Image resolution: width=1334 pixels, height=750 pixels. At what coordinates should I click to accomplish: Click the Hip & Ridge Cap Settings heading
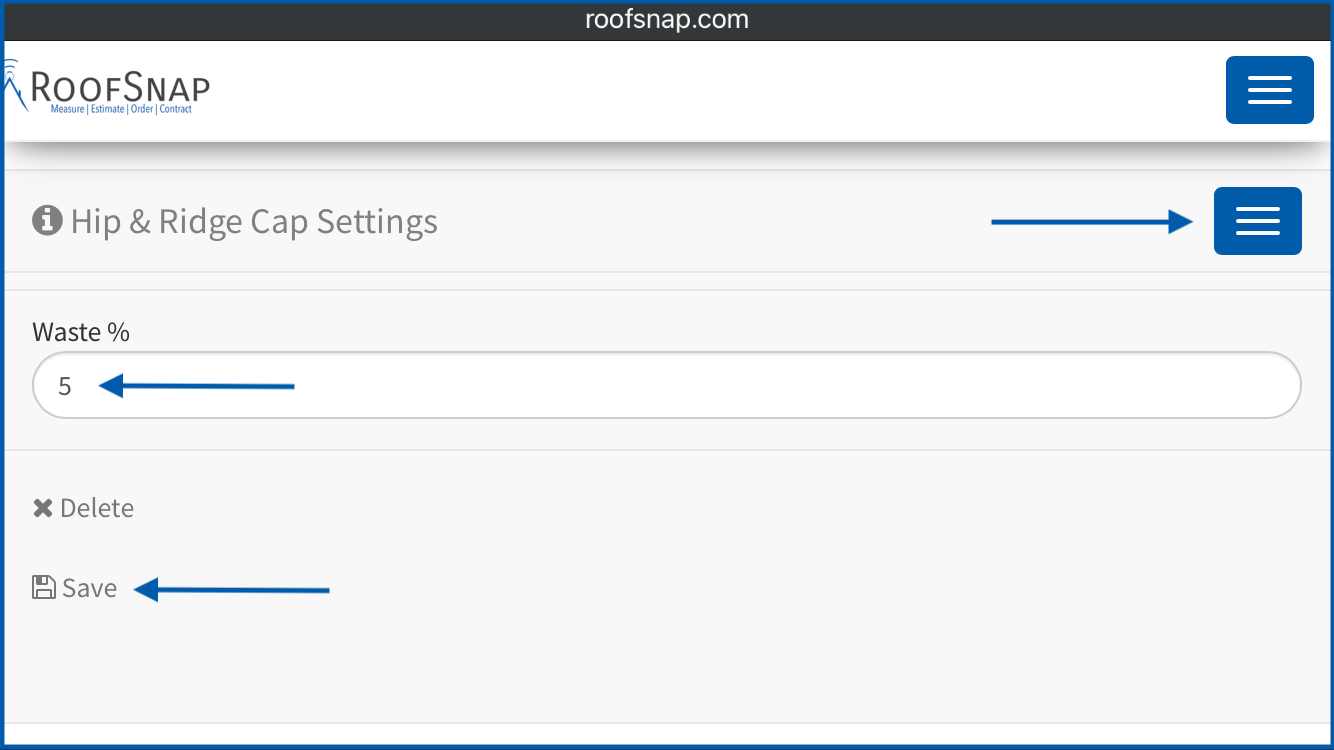[x=254, y=221]
